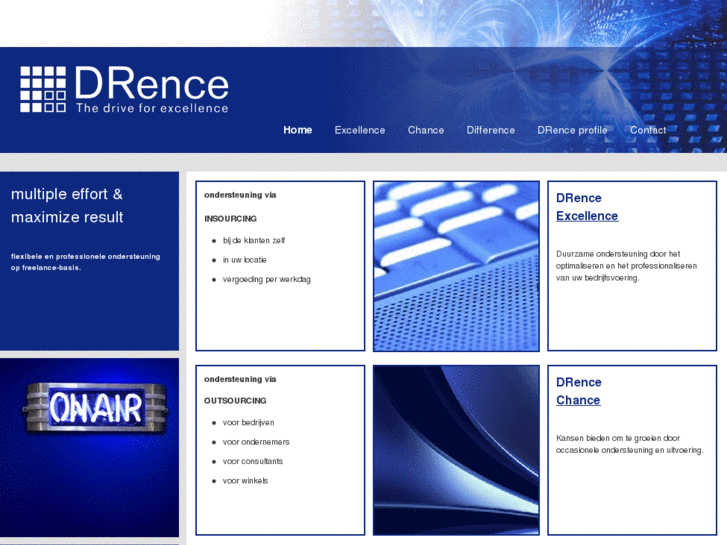The image size is (727, 545).
Task: Click the 'Kansen bieden om te groeien' paragraph
Action: click(x=630, y=444)
